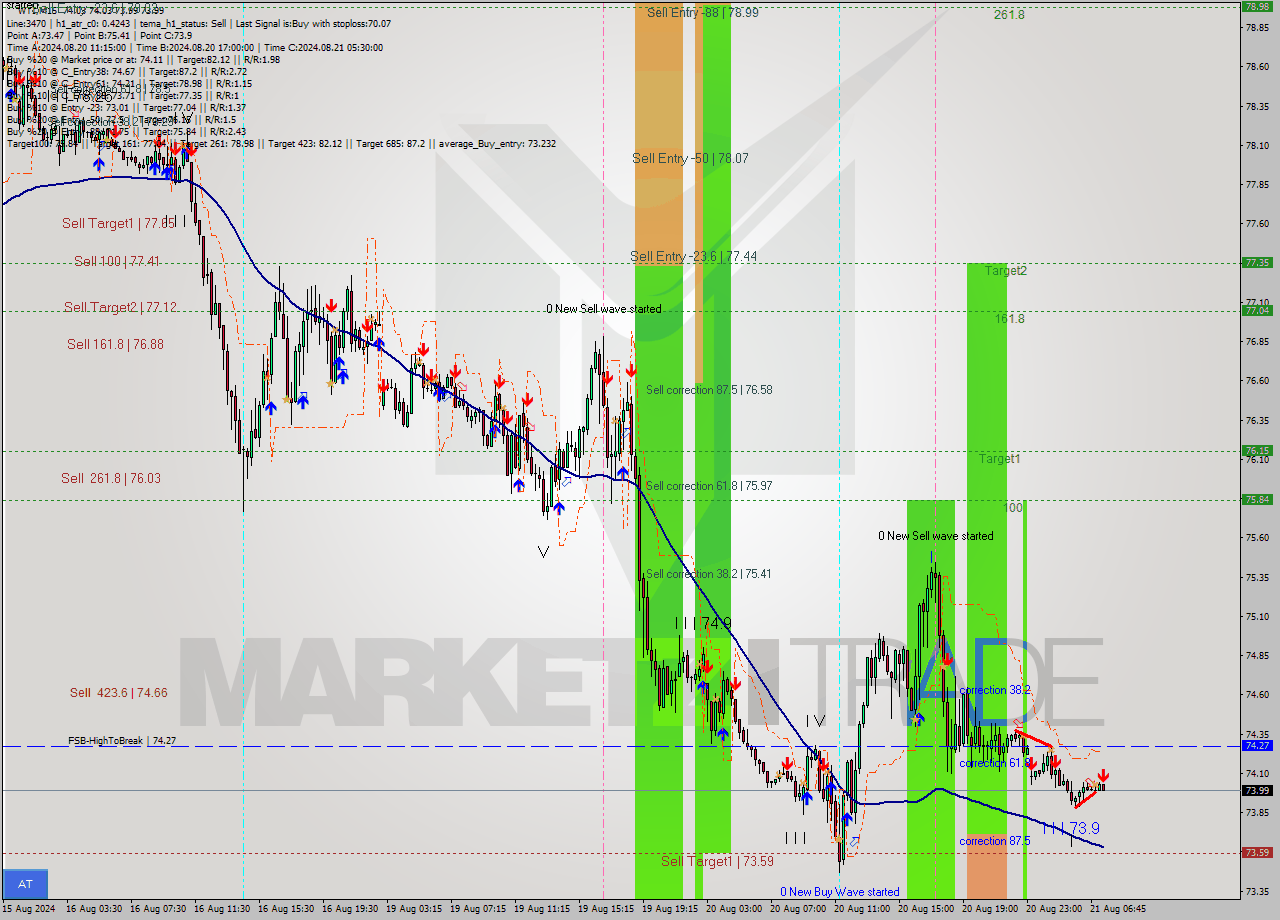This screenshot has width=1280, height=920.
Task: Click the green 'Target1' label
Action: tap(1000, 459)
